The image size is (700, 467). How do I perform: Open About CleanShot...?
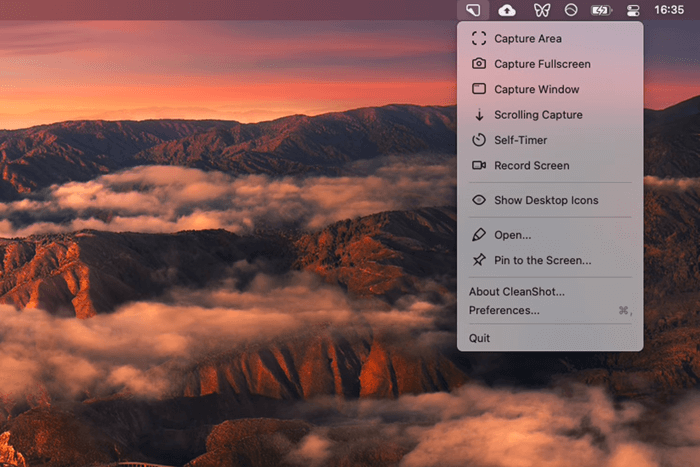(x=550, y=292)
